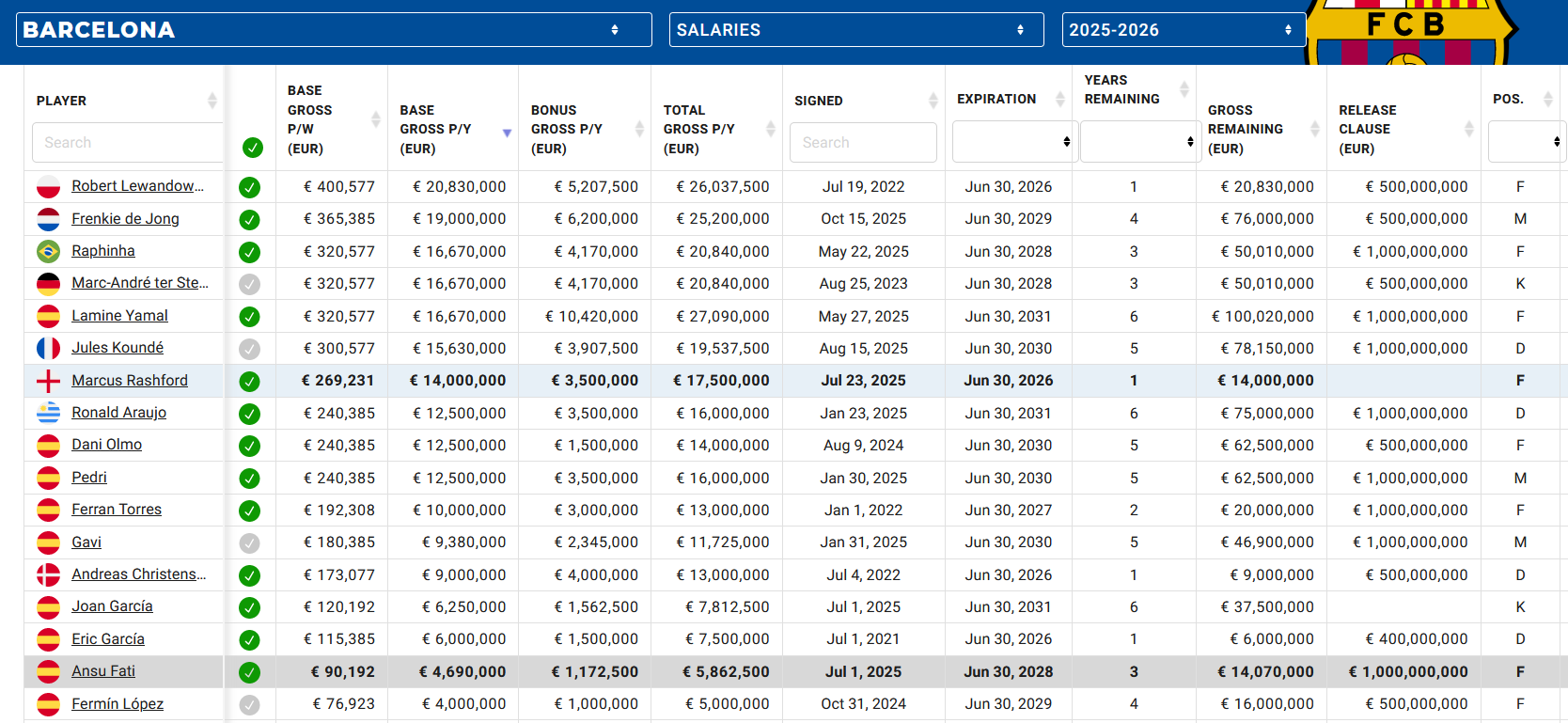1568x723 pixels.
Task: Sort by Release Clause arrows
Action: pos(1469,129)
